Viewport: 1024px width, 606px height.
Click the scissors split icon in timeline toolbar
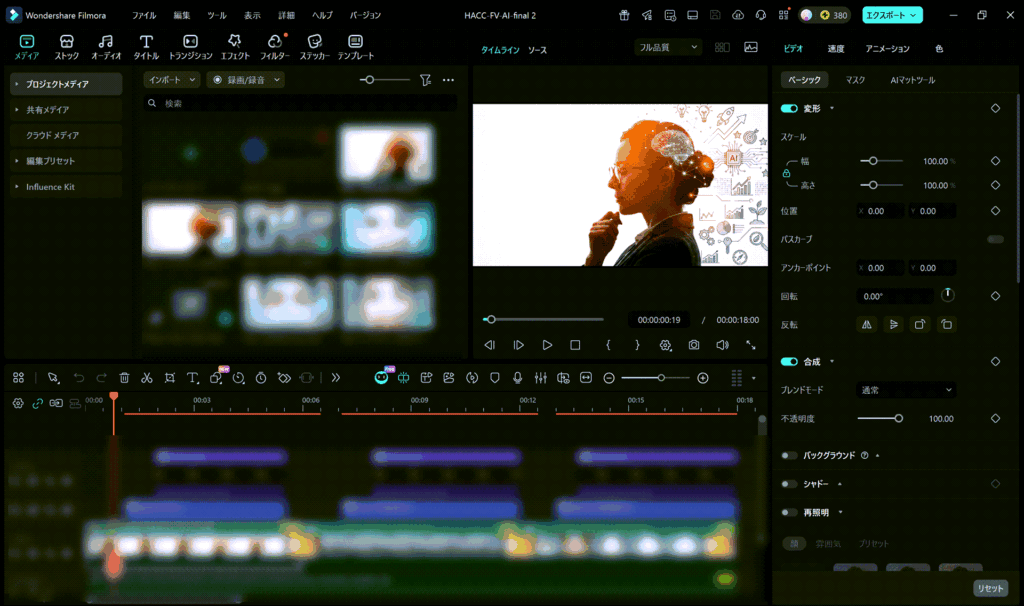(x=147, y=378)
